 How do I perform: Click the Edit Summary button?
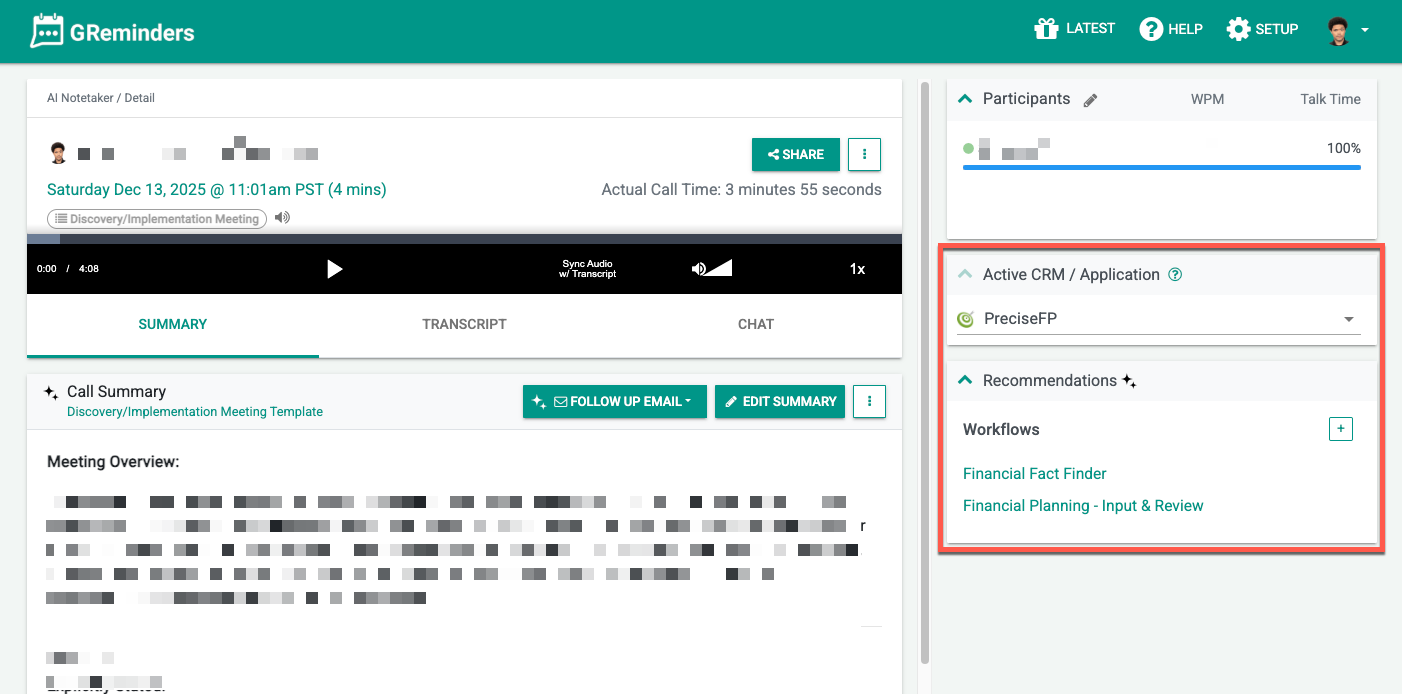(x=780, y=401)
